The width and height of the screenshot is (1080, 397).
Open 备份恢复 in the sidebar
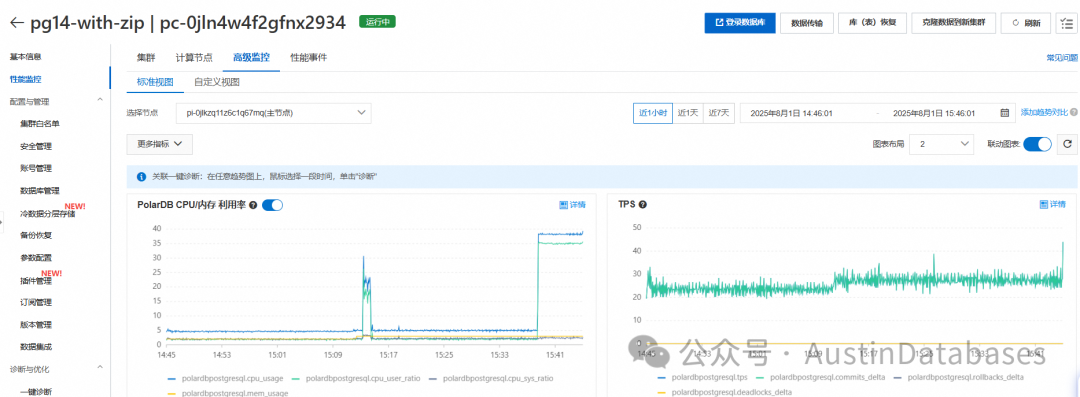click(x=36, y=235)
